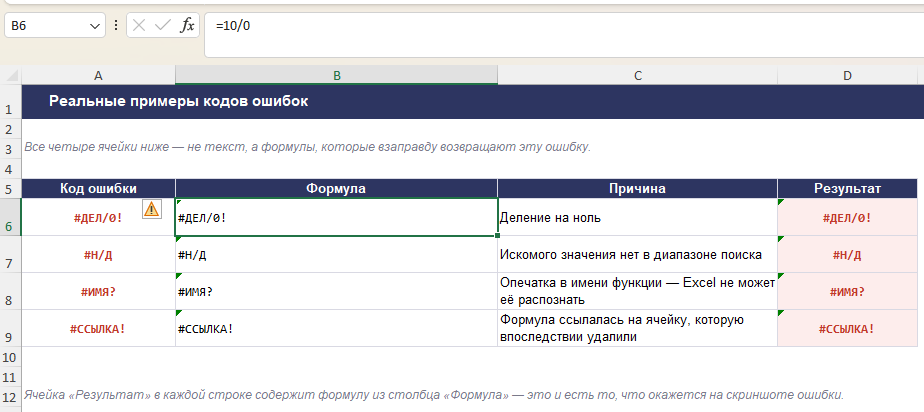Click the Insert Function fx icon
Screen dimensions: 924x412
tap(187, 25)
